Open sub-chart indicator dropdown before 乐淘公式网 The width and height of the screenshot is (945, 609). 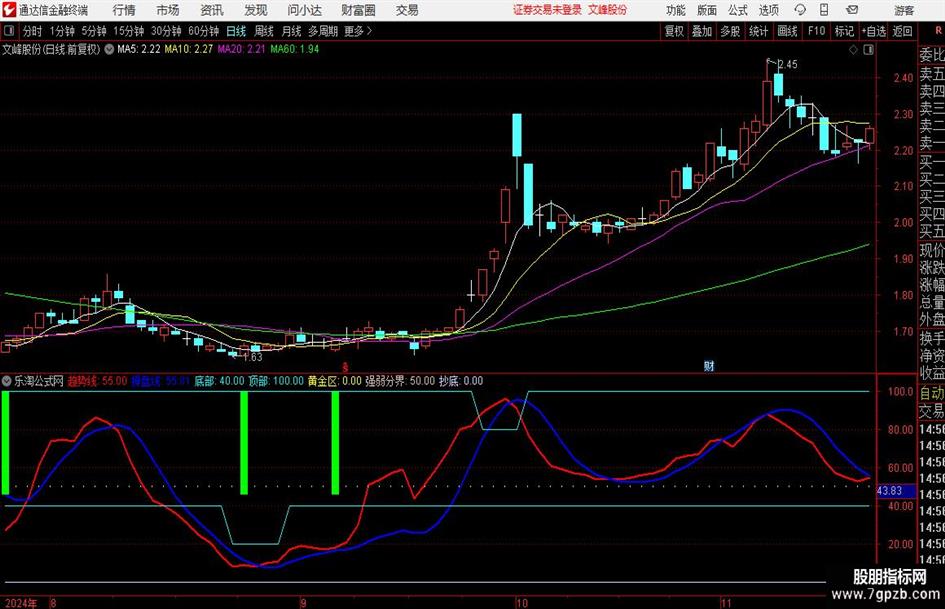[x=7, y=380]
